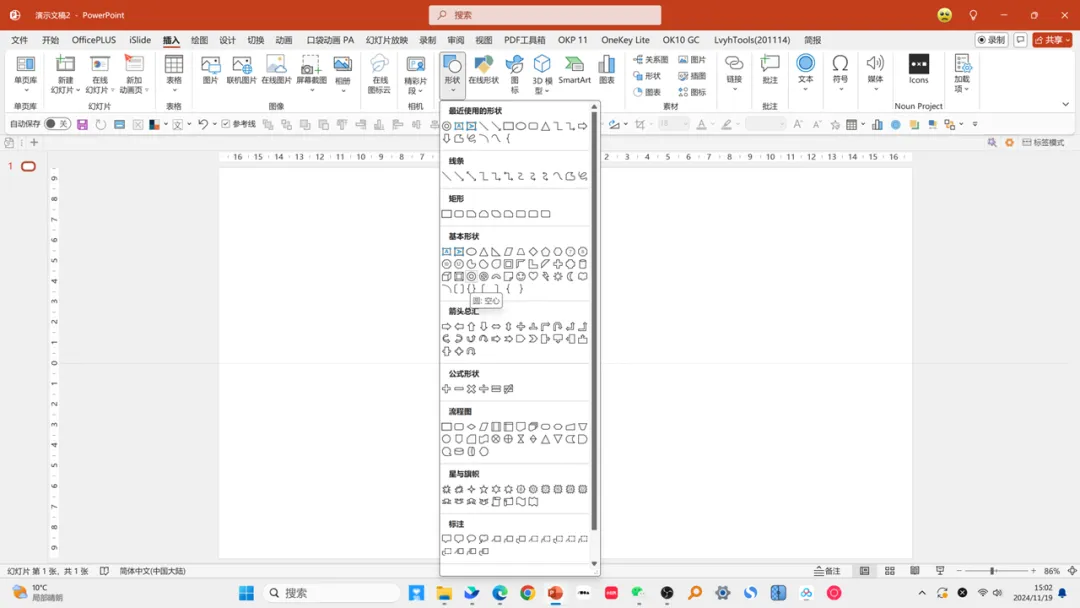Select the straight line in 线条 section
The height and width of the screenshot is (608, 1080).
click(x=446, y=176)
